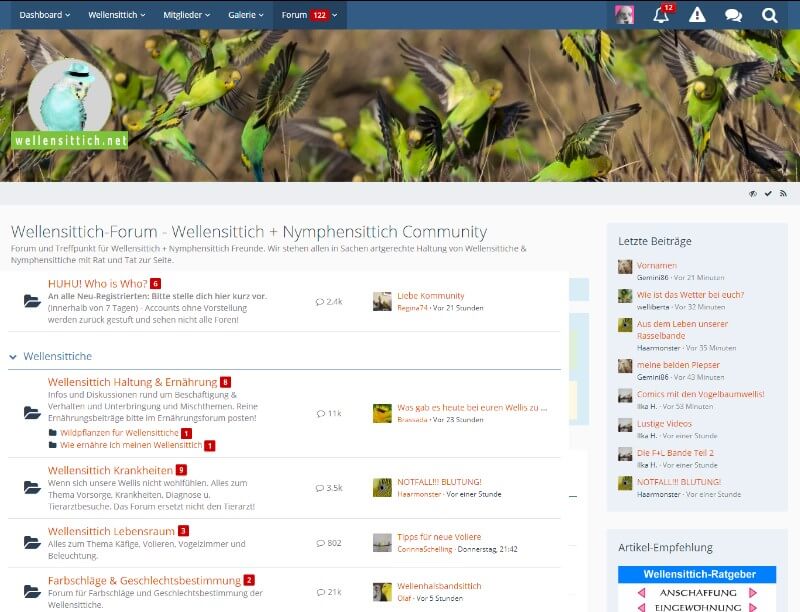This screenshot has height=612, width=800.
Task: Click the red 122 badge on Forum
Action: click(x=322, y=15)
